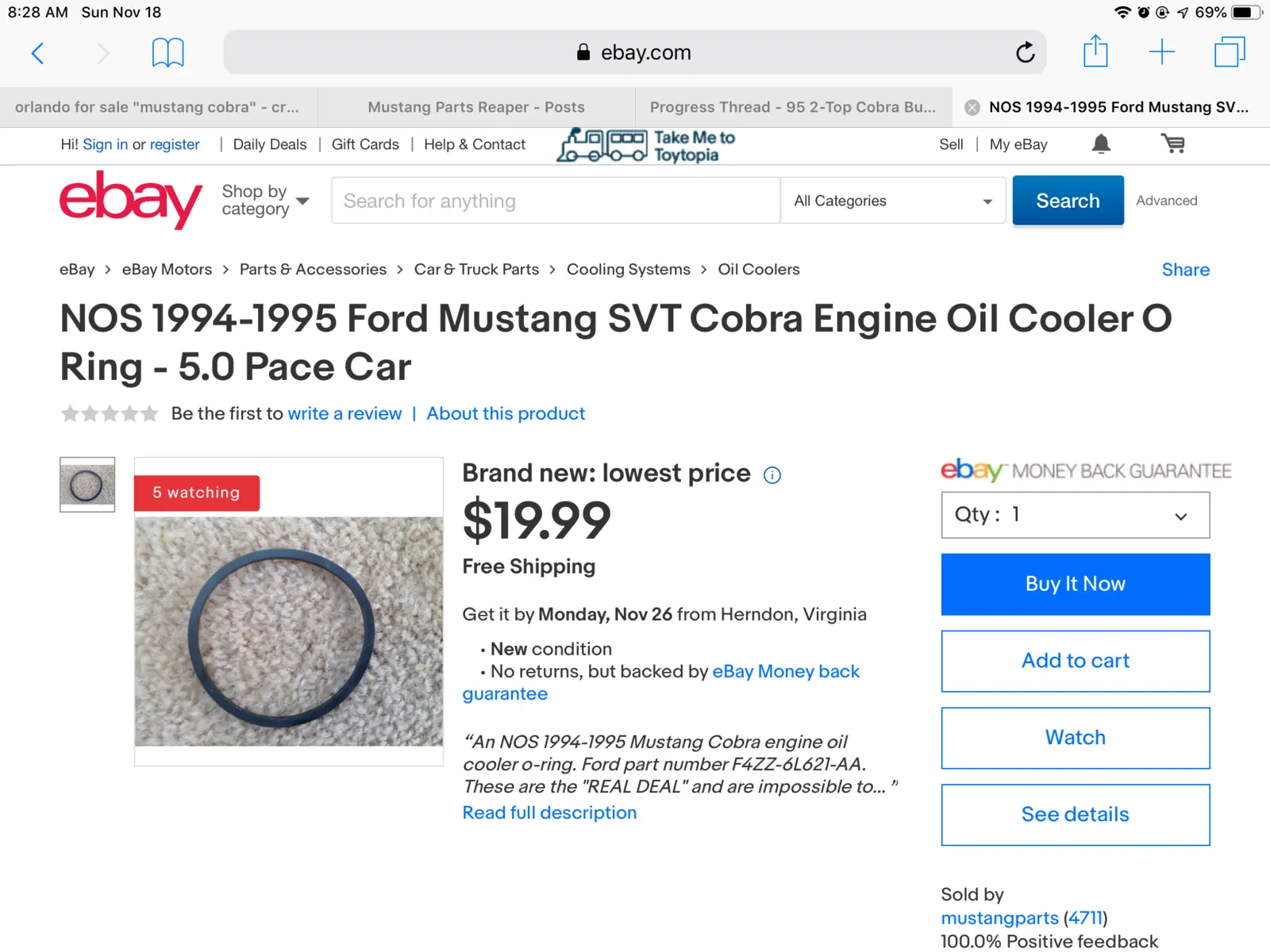Show all open tabs overview icon
Screen dimensions: 1270x952
point(1230,52)
